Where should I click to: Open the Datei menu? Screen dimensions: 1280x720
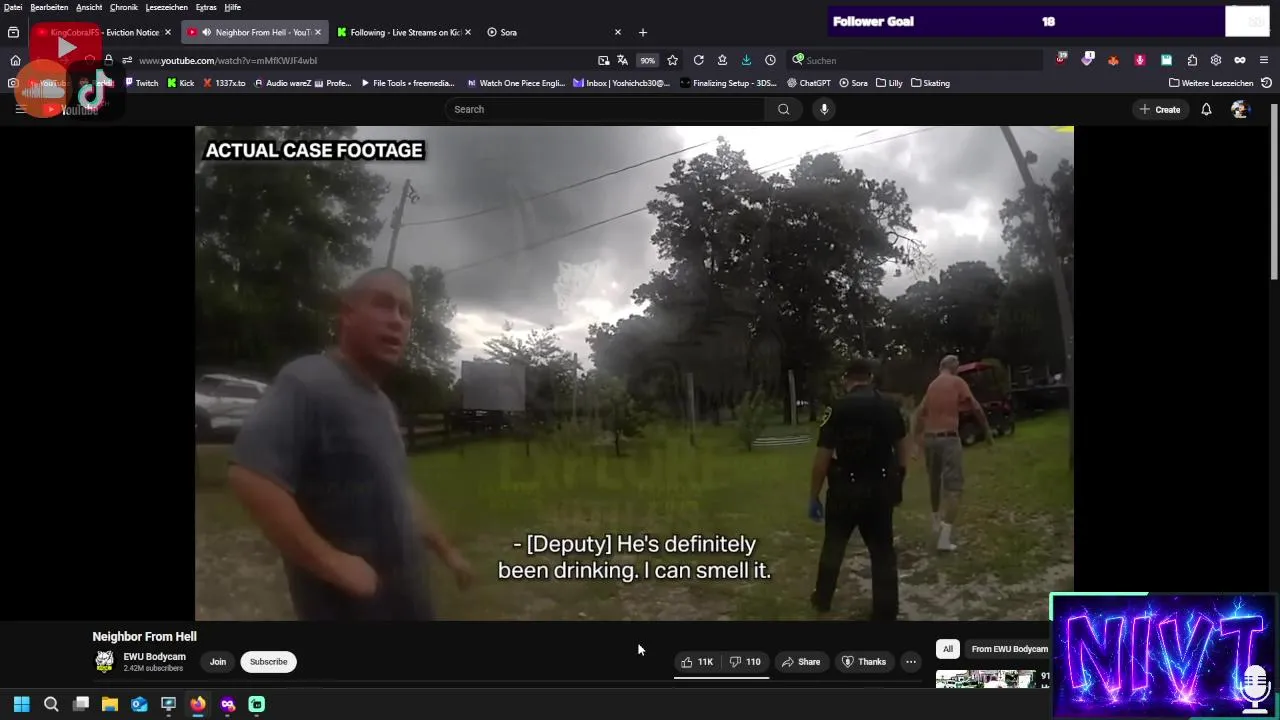tap(13, 7)
